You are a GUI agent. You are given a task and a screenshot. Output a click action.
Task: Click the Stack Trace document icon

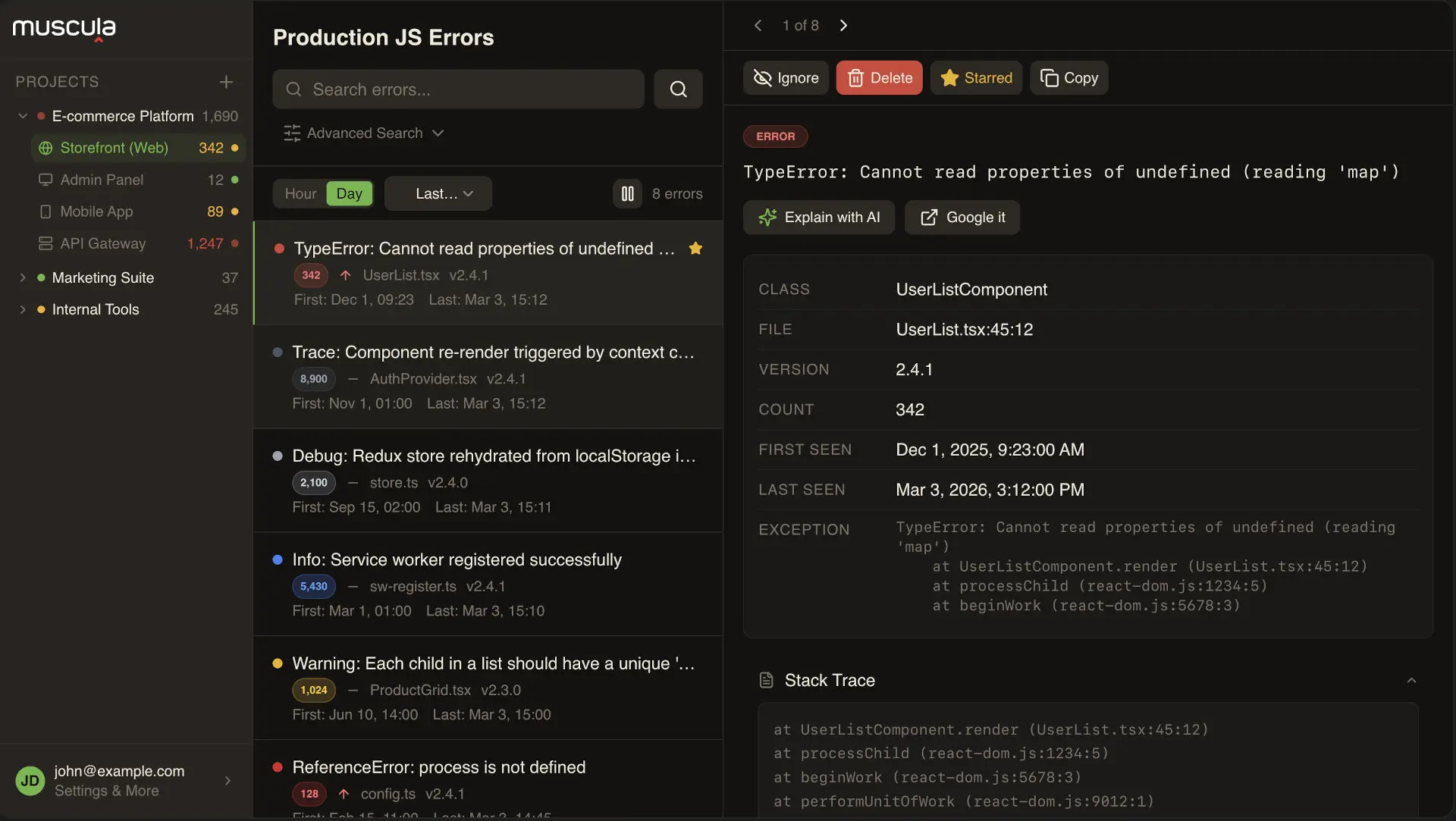(x=766, y=680)
